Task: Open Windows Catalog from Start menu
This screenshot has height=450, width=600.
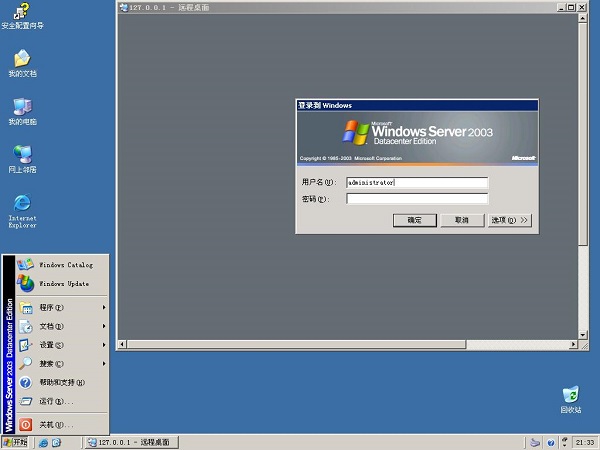Action: (62, 265)
